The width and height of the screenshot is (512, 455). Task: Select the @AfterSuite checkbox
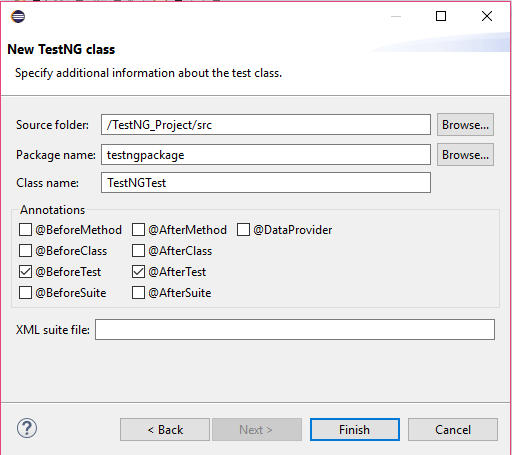(x=138, y=293)
